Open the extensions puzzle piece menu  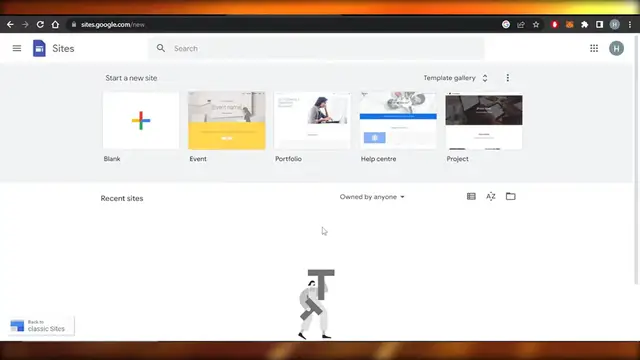(x=584, y=24)
